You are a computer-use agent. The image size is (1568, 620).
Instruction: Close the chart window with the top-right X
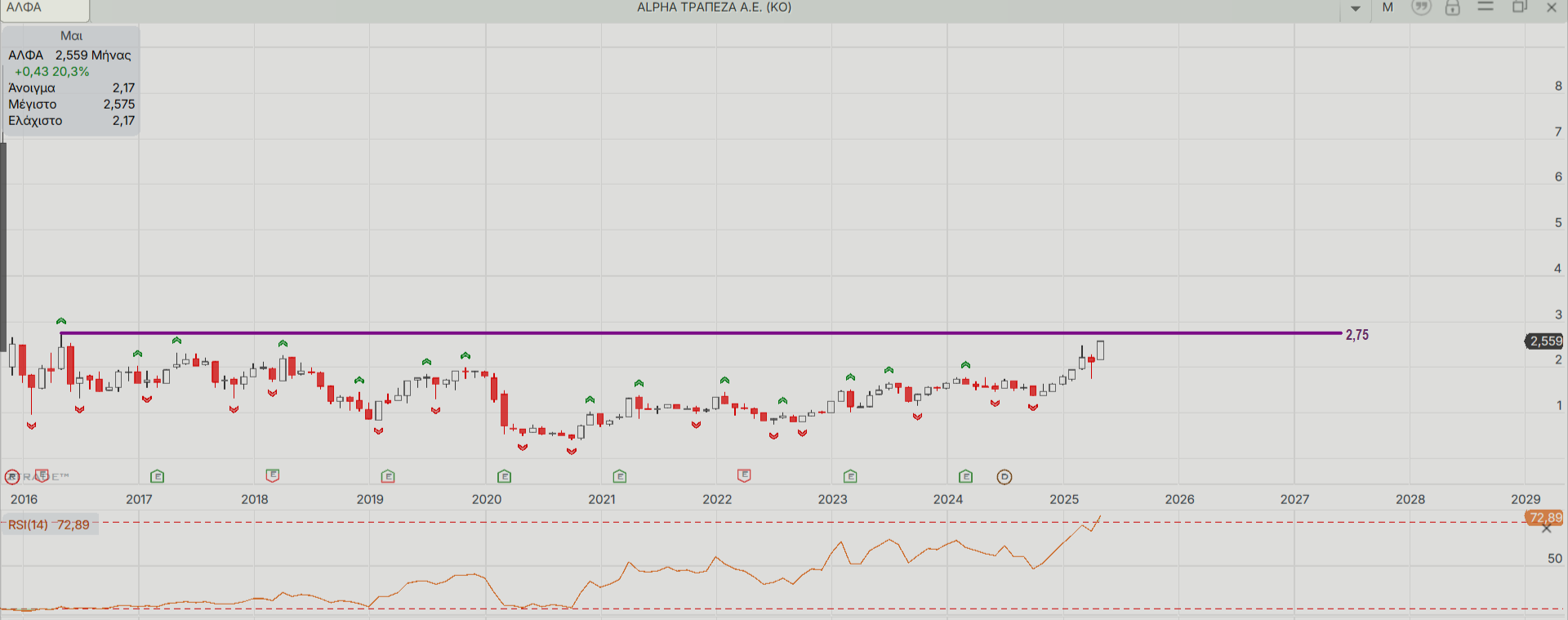(1552, 7)
